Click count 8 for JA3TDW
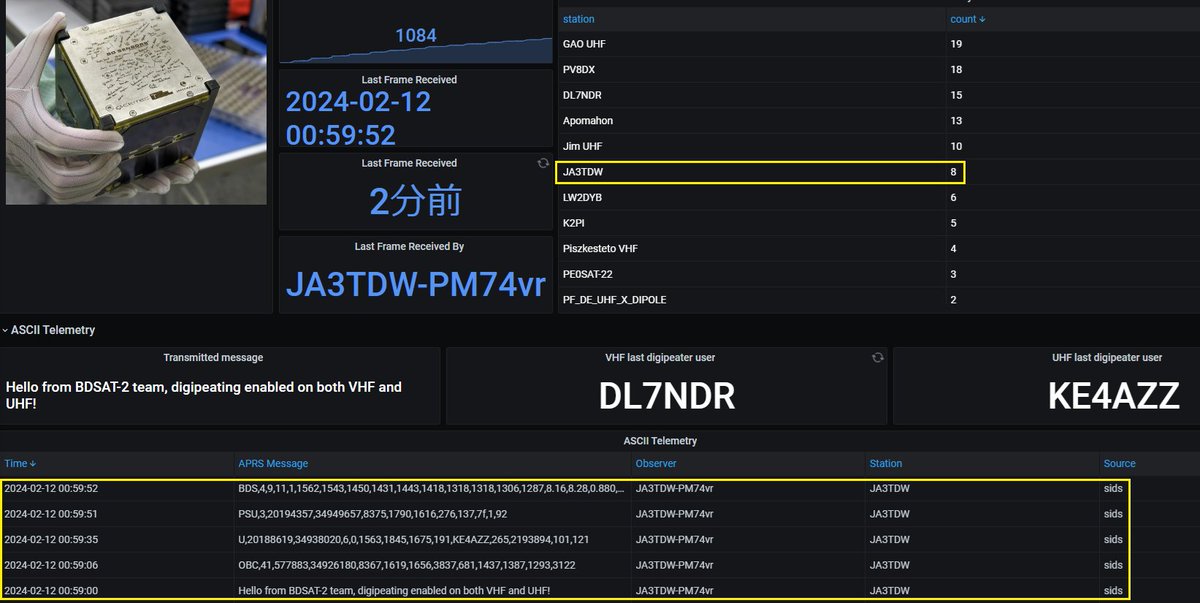The height and width of the screenshot is (603, 1200). tap(954, 172)
